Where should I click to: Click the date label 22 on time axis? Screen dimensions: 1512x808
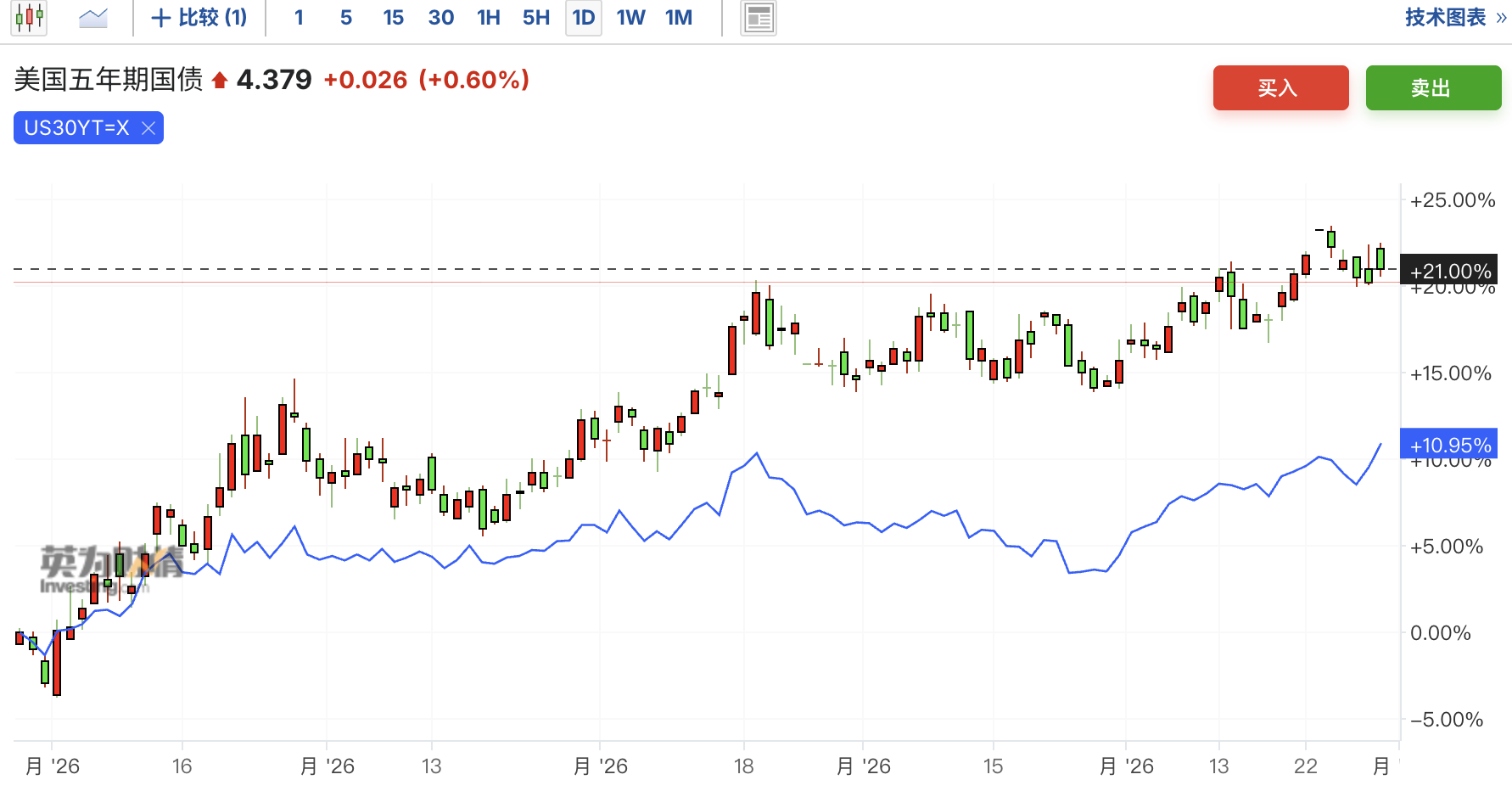click(1306, 766)
